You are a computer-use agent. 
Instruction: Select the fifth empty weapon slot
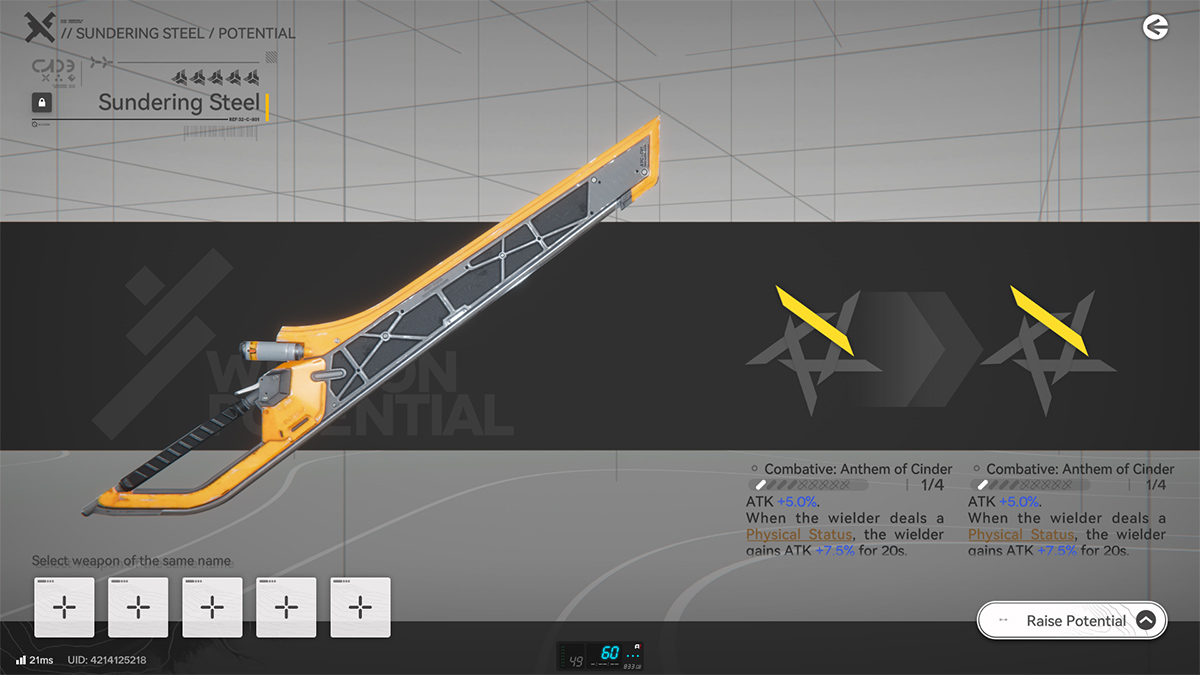pyautogui.click(x=360, y=607)
